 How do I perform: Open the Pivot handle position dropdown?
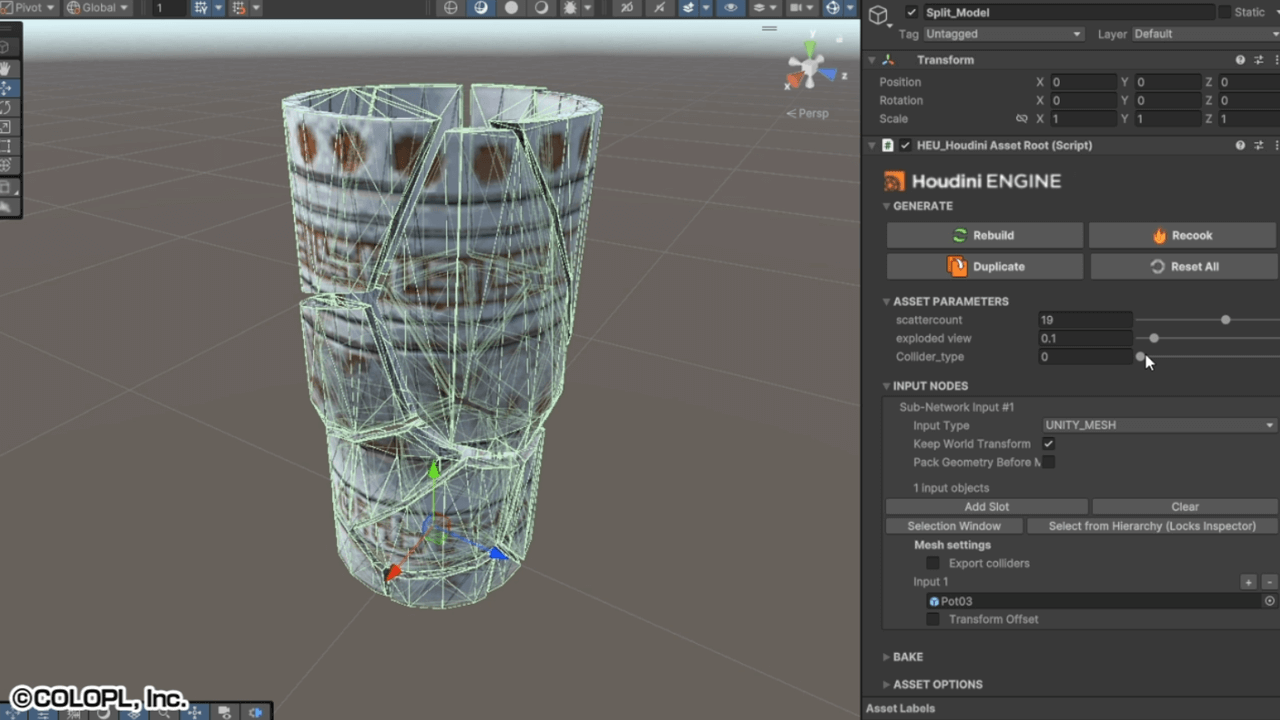coord(27,8)
